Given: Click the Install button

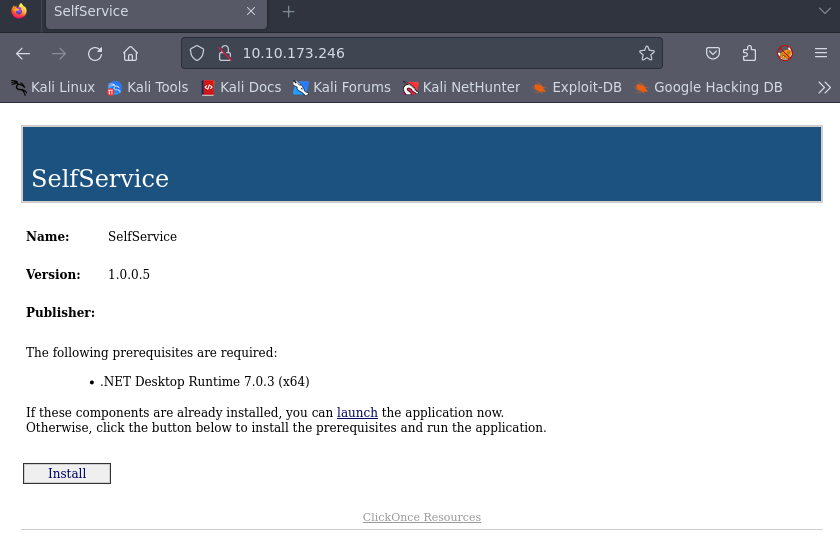Looking at the screenshot, I should (67, 473).
